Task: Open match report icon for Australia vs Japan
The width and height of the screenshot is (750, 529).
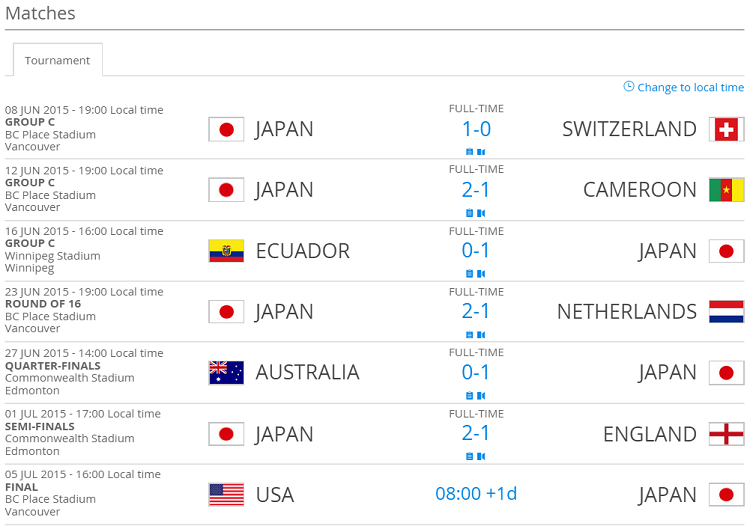Action: pyautogui.click(x=469, y=396)
